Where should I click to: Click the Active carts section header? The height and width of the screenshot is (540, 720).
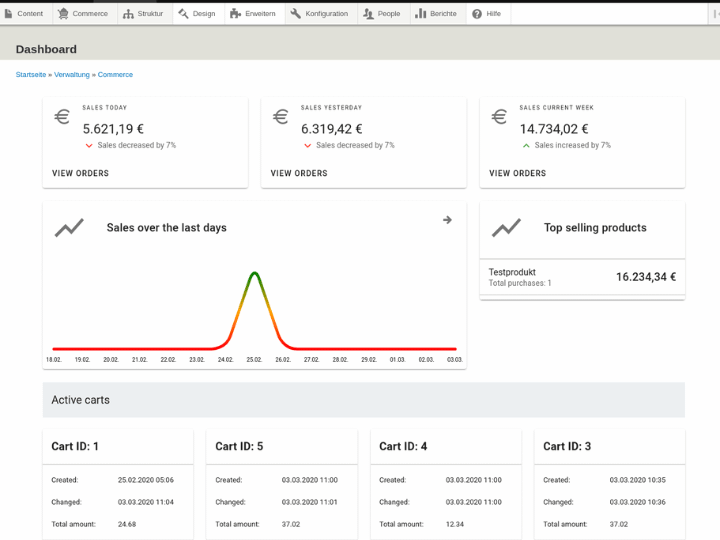364,400
